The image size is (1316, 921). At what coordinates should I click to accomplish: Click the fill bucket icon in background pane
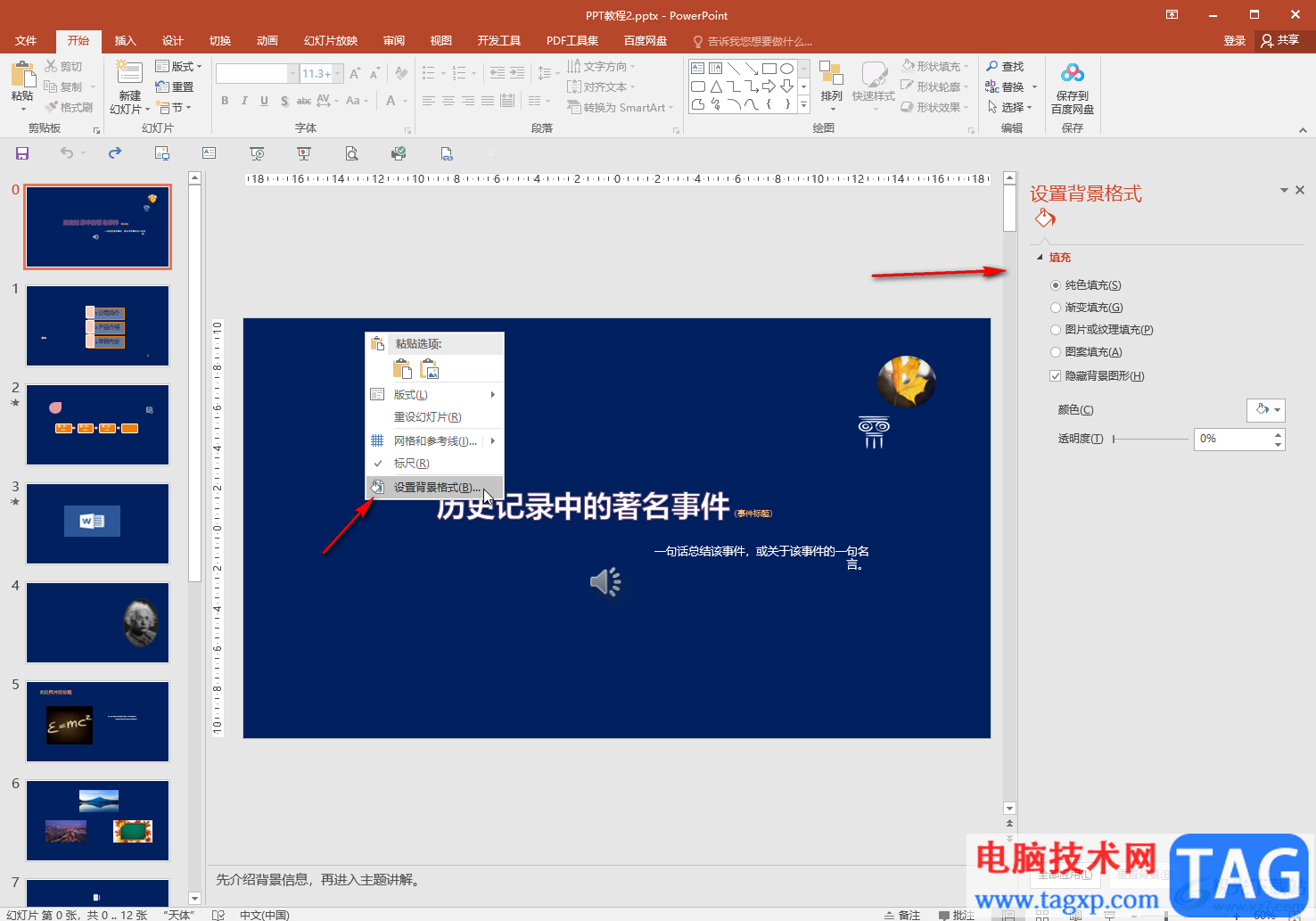pyautogui.click(x=1045, y=218)
